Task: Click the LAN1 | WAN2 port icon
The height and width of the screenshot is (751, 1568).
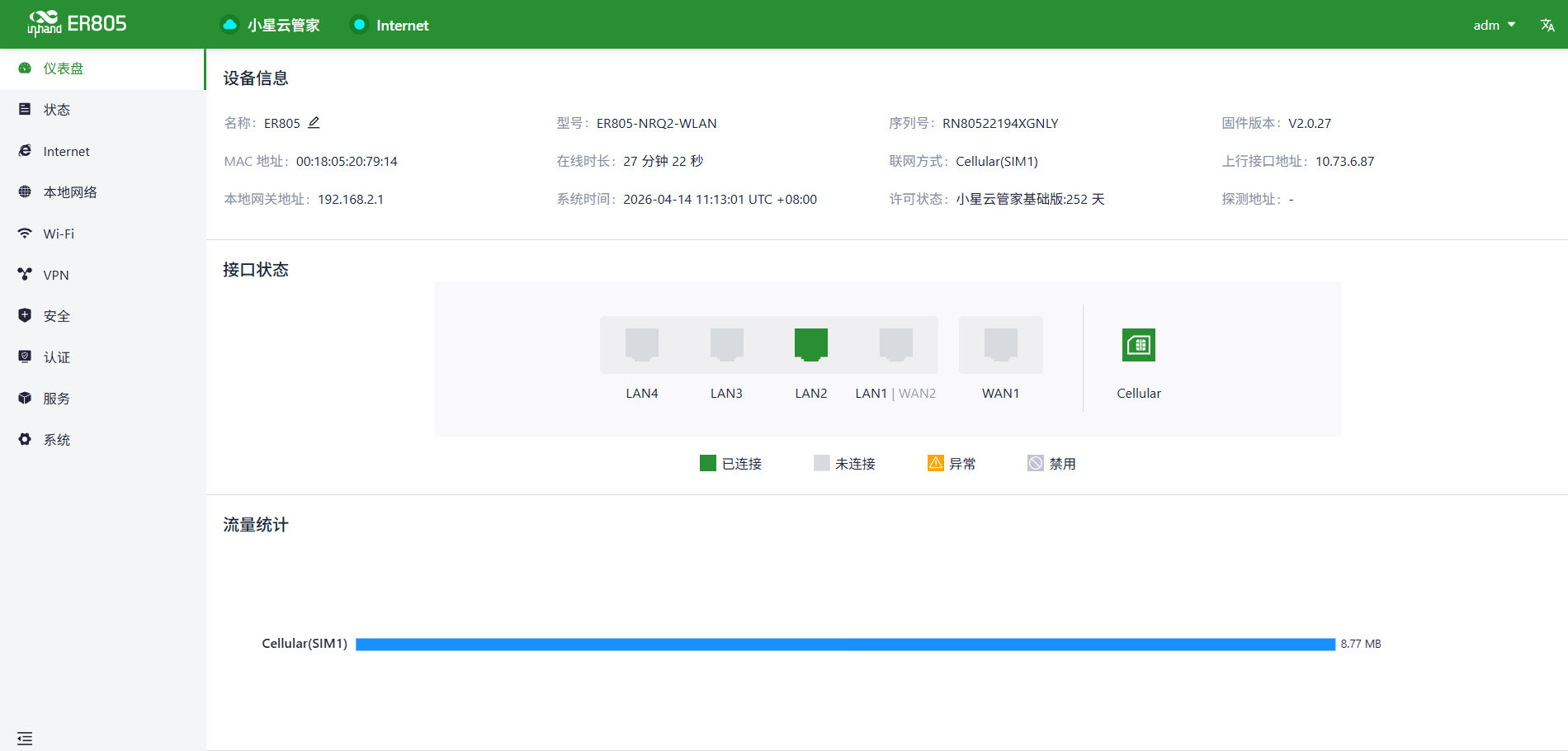Action: coord(896,345)
